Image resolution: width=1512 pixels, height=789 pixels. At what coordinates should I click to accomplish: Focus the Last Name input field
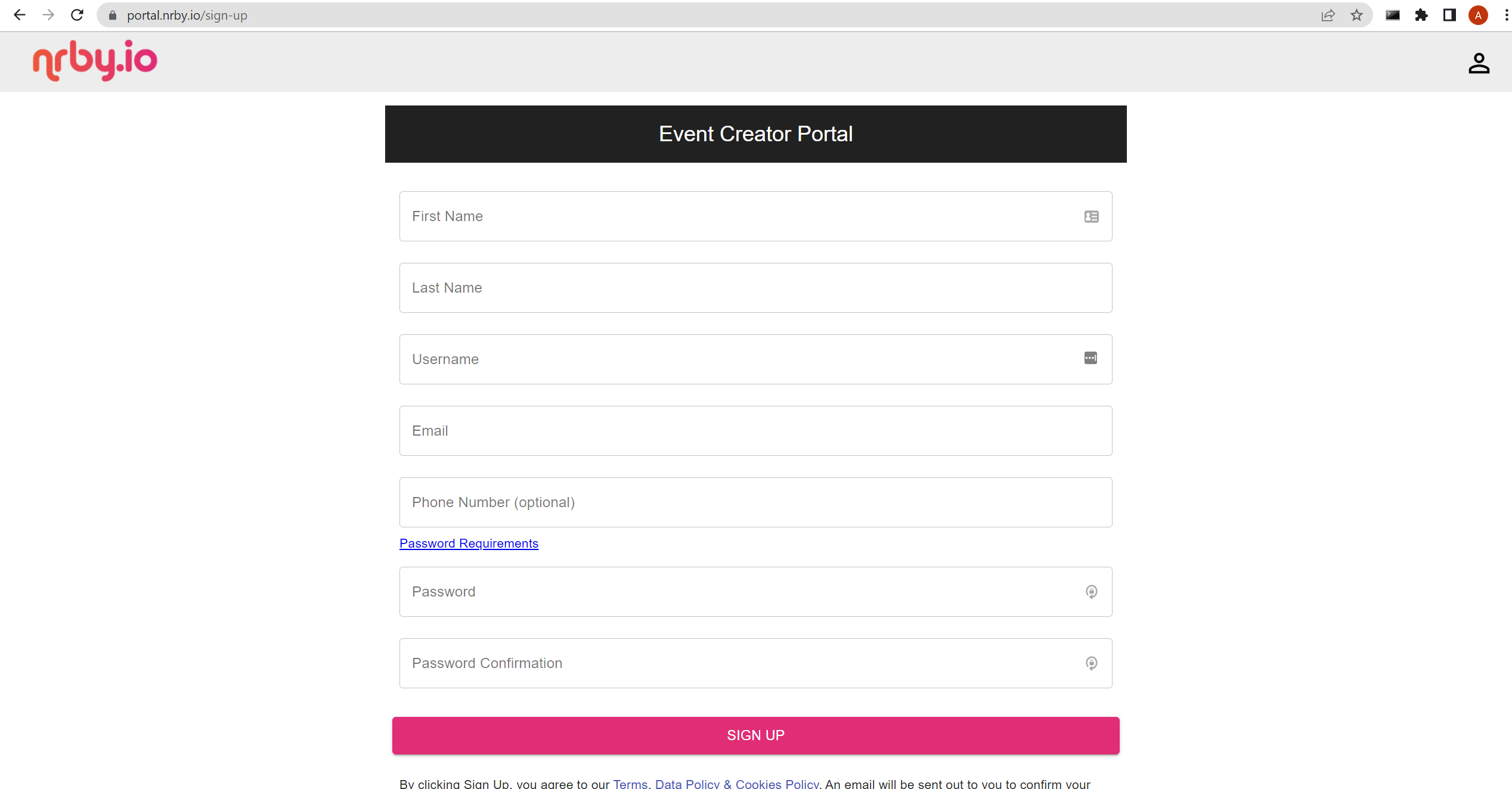(x=755, y=288)
